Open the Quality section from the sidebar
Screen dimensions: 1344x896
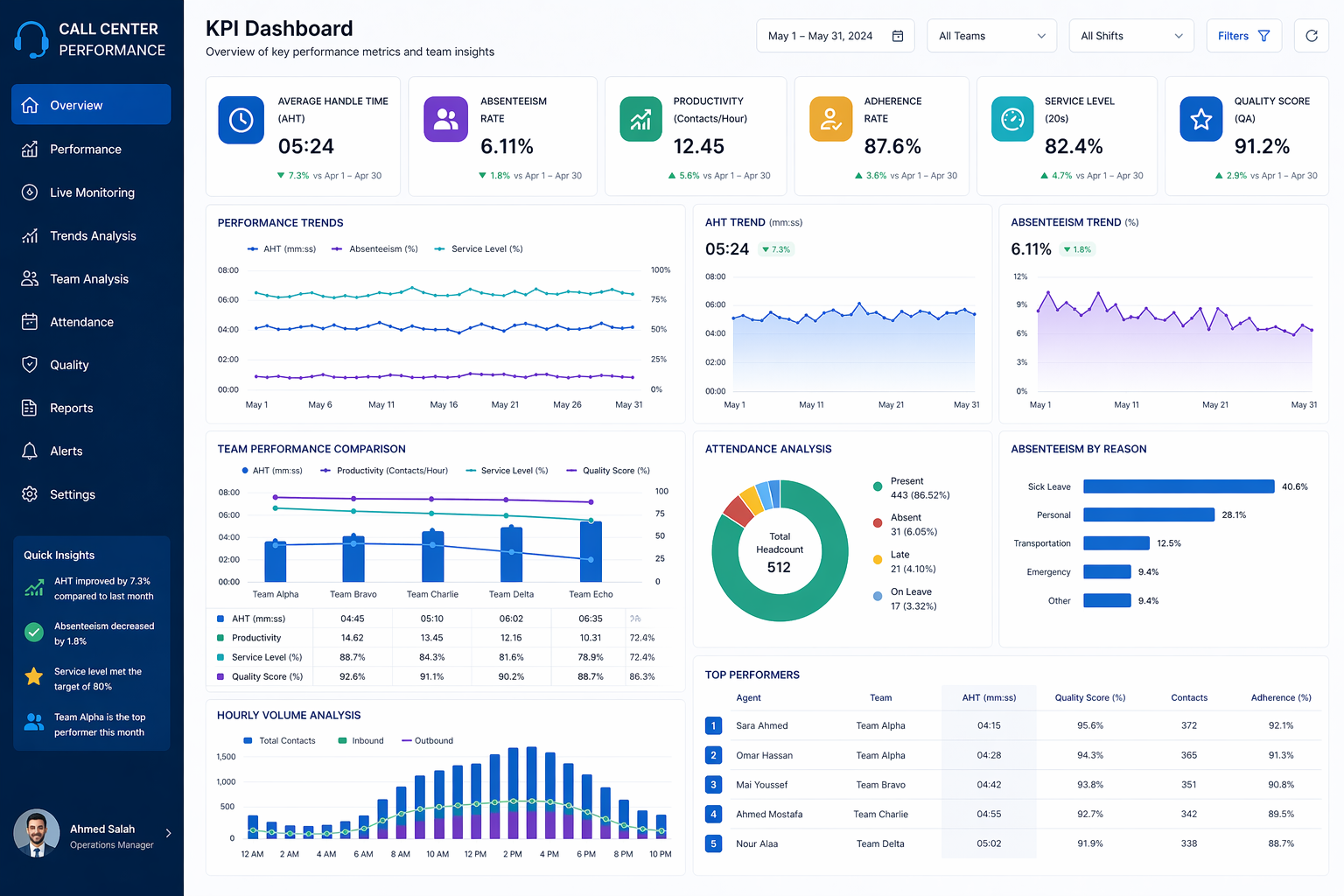(x=70, y=364)
